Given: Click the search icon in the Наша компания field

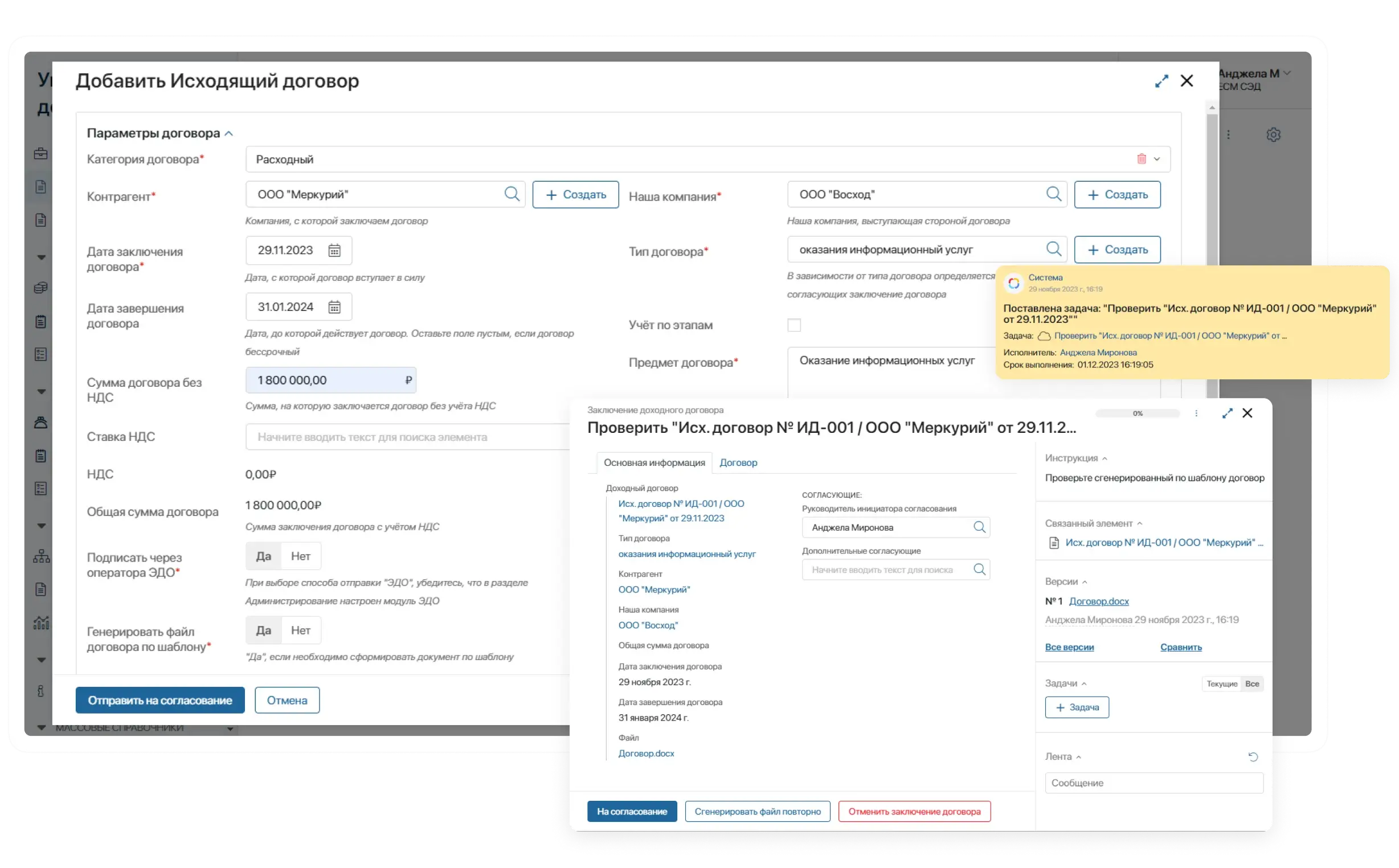Looking at the screenshot, I should tap(1053, 194).
